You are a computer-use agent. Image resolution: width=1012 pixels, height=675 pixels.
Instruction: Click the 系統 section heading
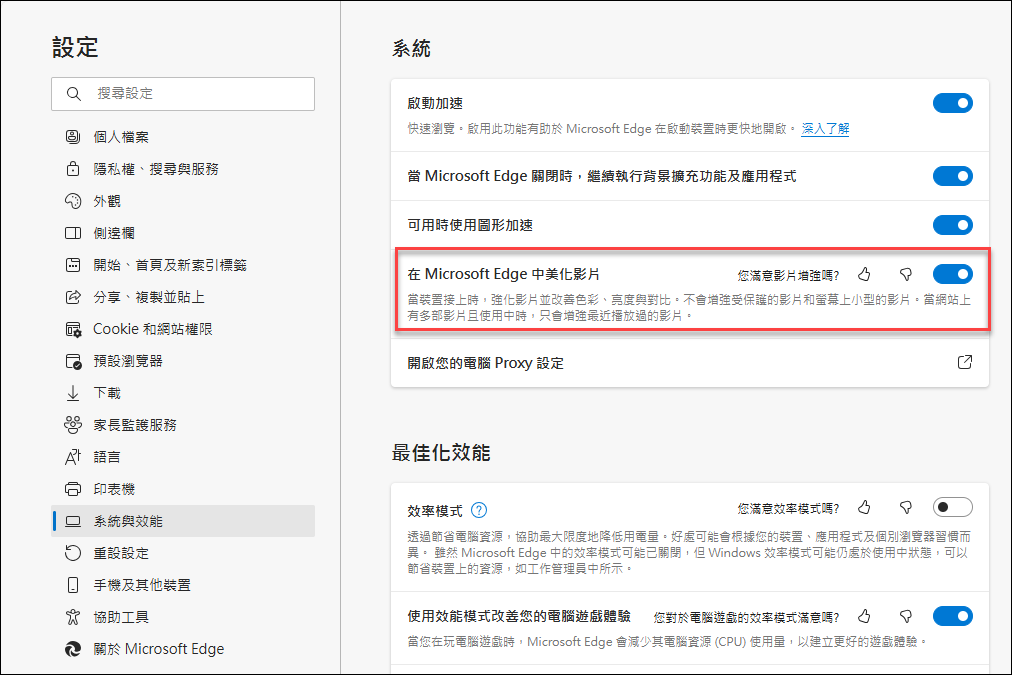[411, 48]
